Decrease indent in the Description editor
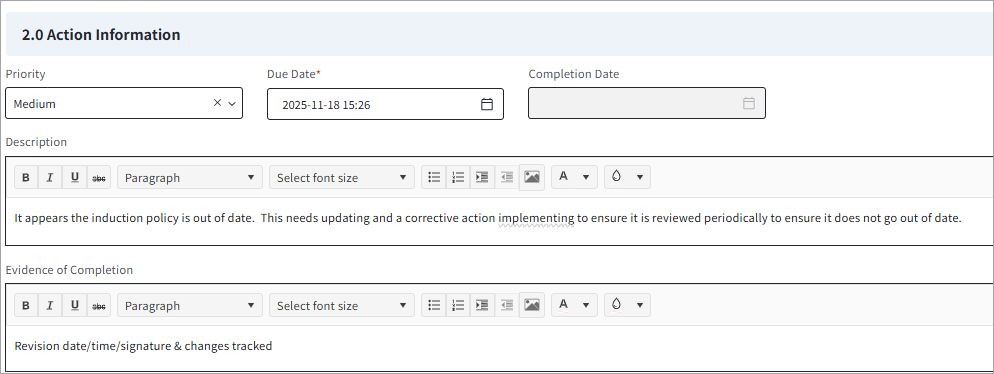This screenshot has height=374, width=994. (507, 177)
